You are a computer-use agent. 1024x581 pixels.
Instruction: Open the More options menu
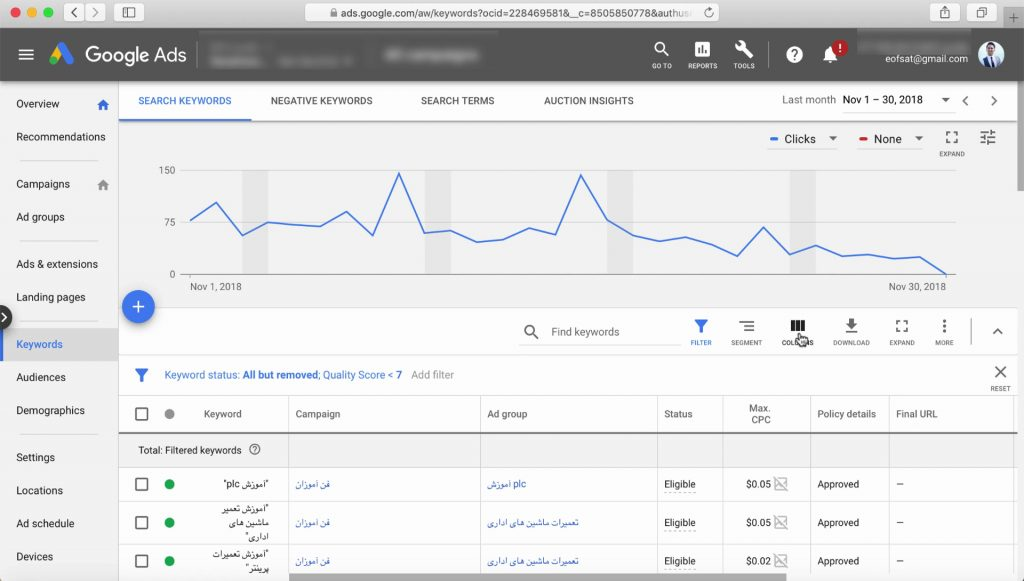[x=944, y=332]
